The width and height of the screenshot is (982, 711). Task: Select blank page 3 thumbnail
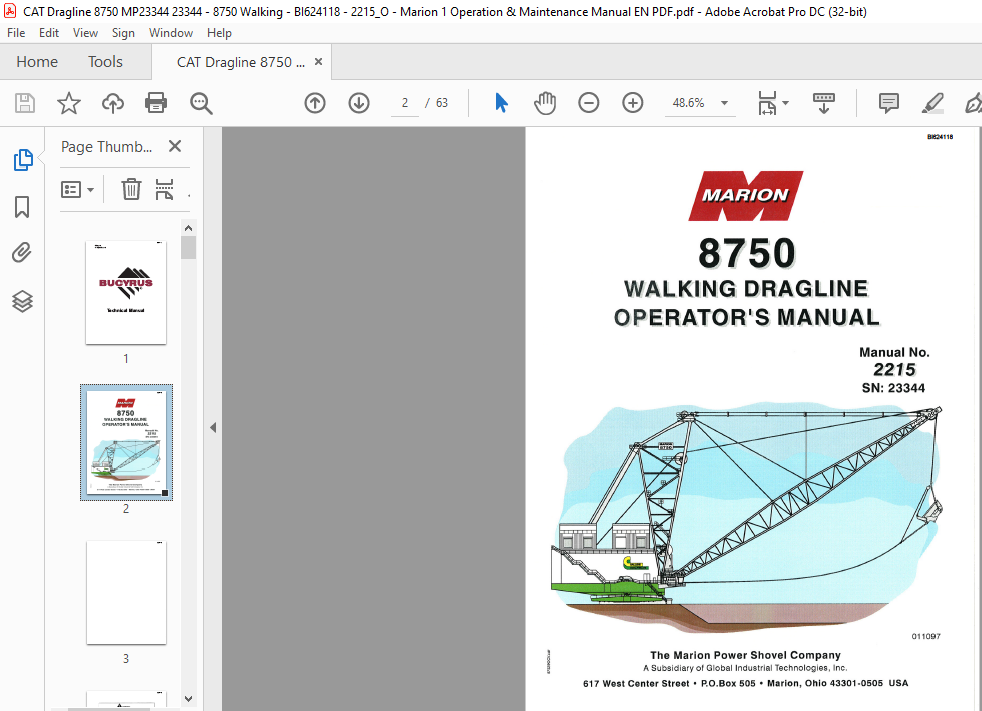[x=126, y=593]
